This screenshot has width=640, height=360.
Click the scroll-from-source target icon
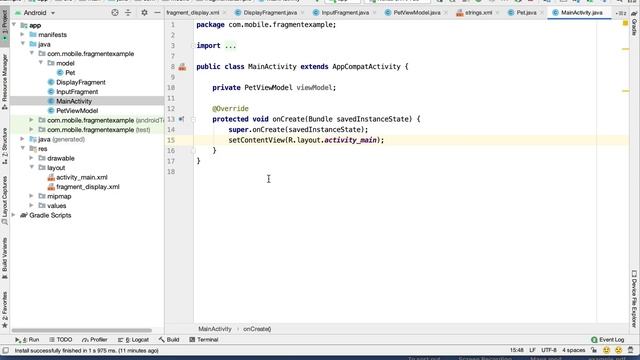click(115, 13)
